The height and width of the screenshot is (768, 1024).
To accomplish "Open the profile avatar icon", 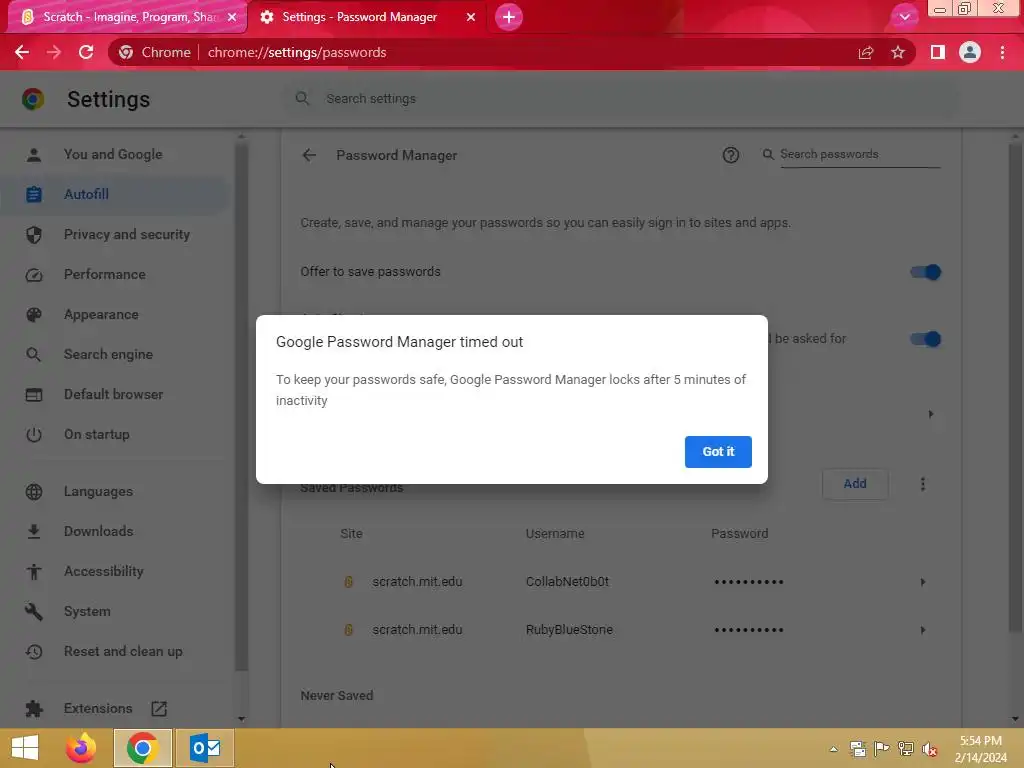I will click(x=970, y=52).
